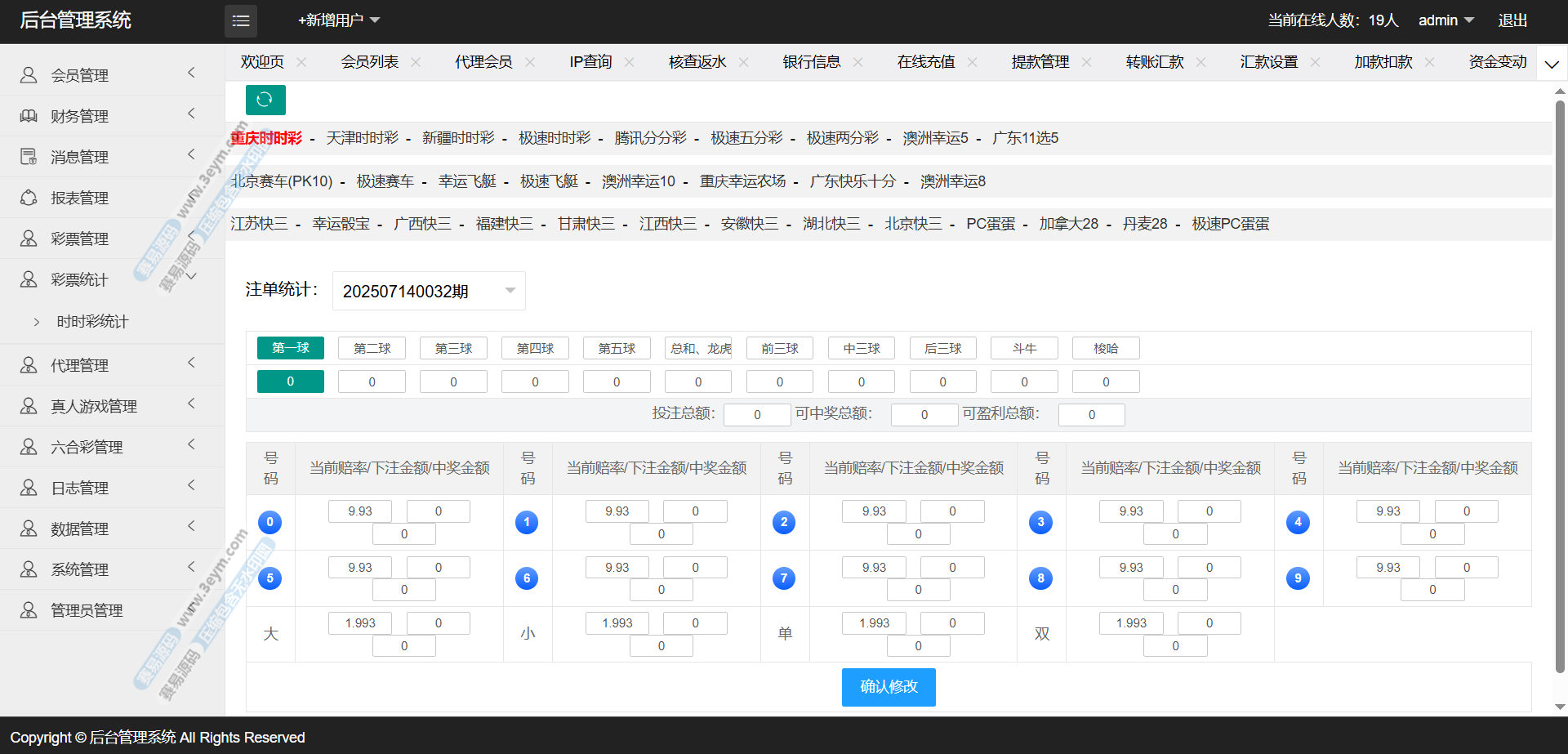Click the odds input for 大
Screen dimensions: 1568x754
click(x=359, y=623)
